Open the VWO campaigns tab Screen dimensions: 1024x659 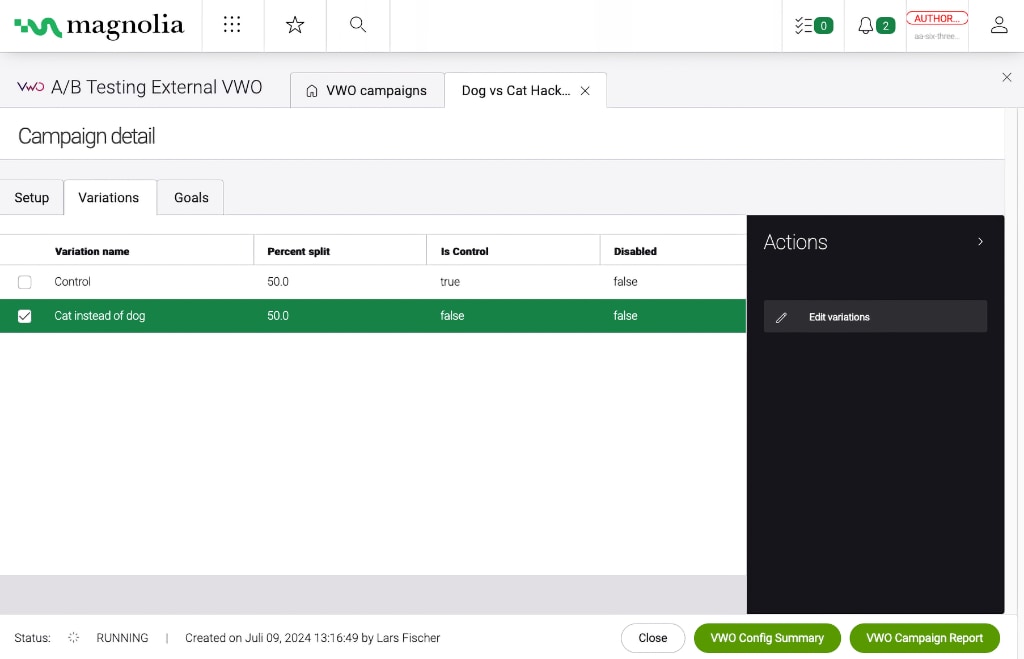point(366,91)
